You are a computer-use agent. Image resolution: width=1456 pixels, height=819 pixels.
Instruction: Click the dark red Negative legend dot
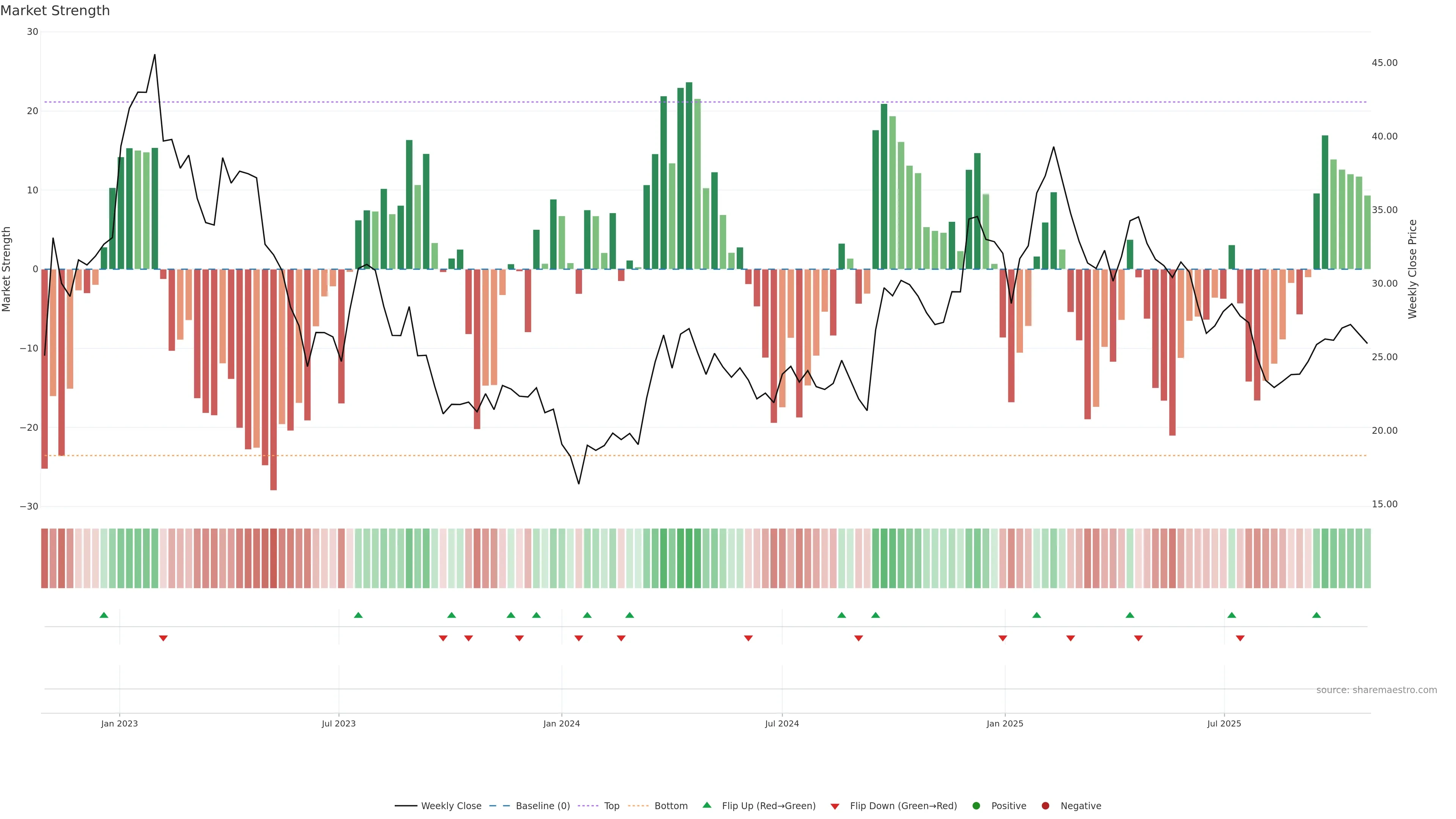click(1045, 806)
